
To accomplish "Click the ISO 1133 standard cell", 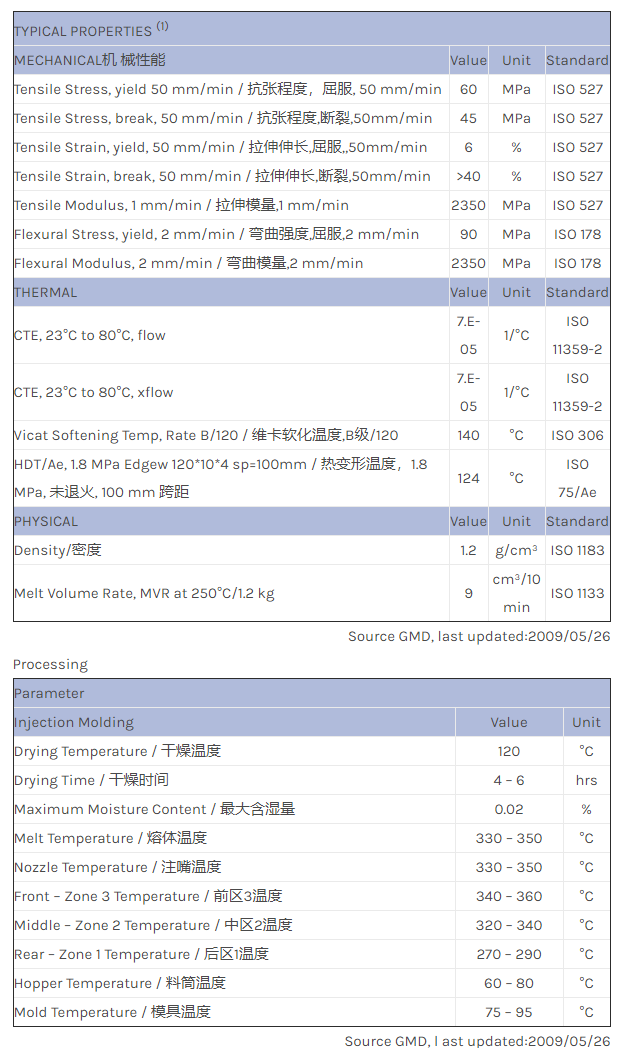I will click(577, 593).
